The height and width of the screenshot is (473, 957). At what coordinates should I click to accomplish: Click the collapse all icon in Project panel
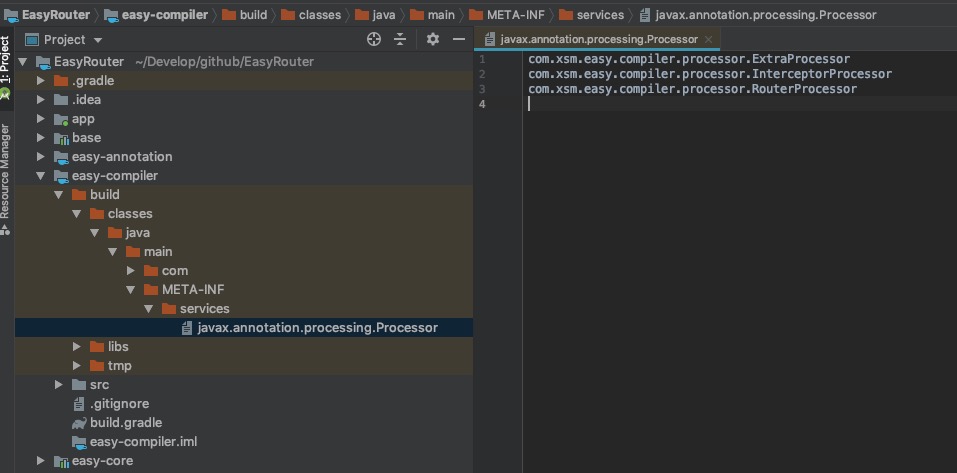400,40
